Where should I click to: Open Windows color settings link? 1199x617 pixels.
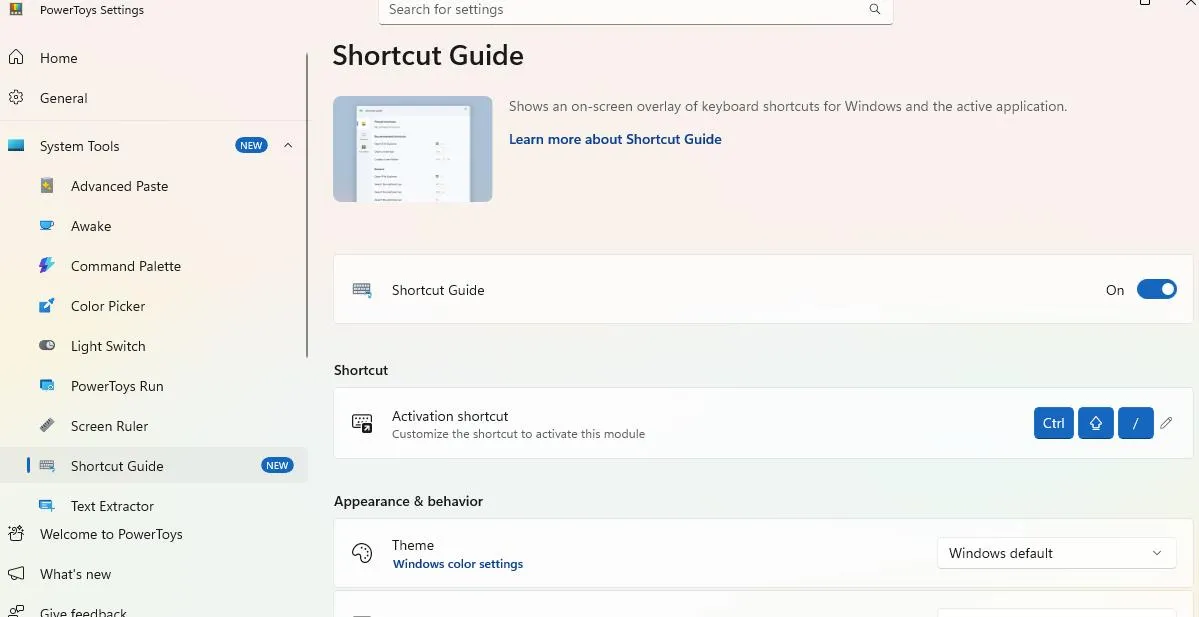(457, 563)
